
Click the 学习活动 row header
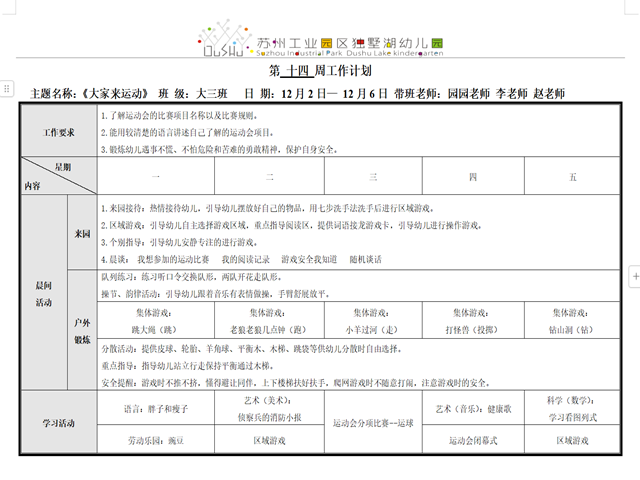pyautogui.click(x=59, y=423)
